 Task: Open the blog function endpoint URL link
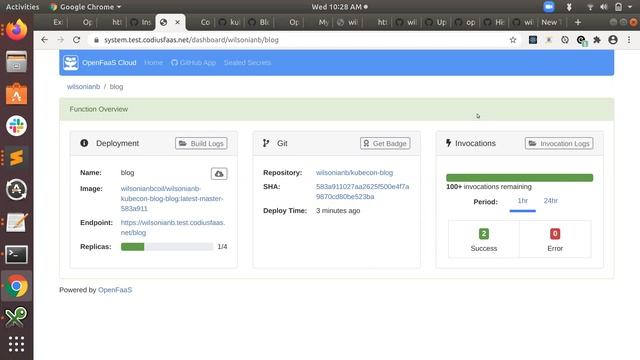coord(173,227)
